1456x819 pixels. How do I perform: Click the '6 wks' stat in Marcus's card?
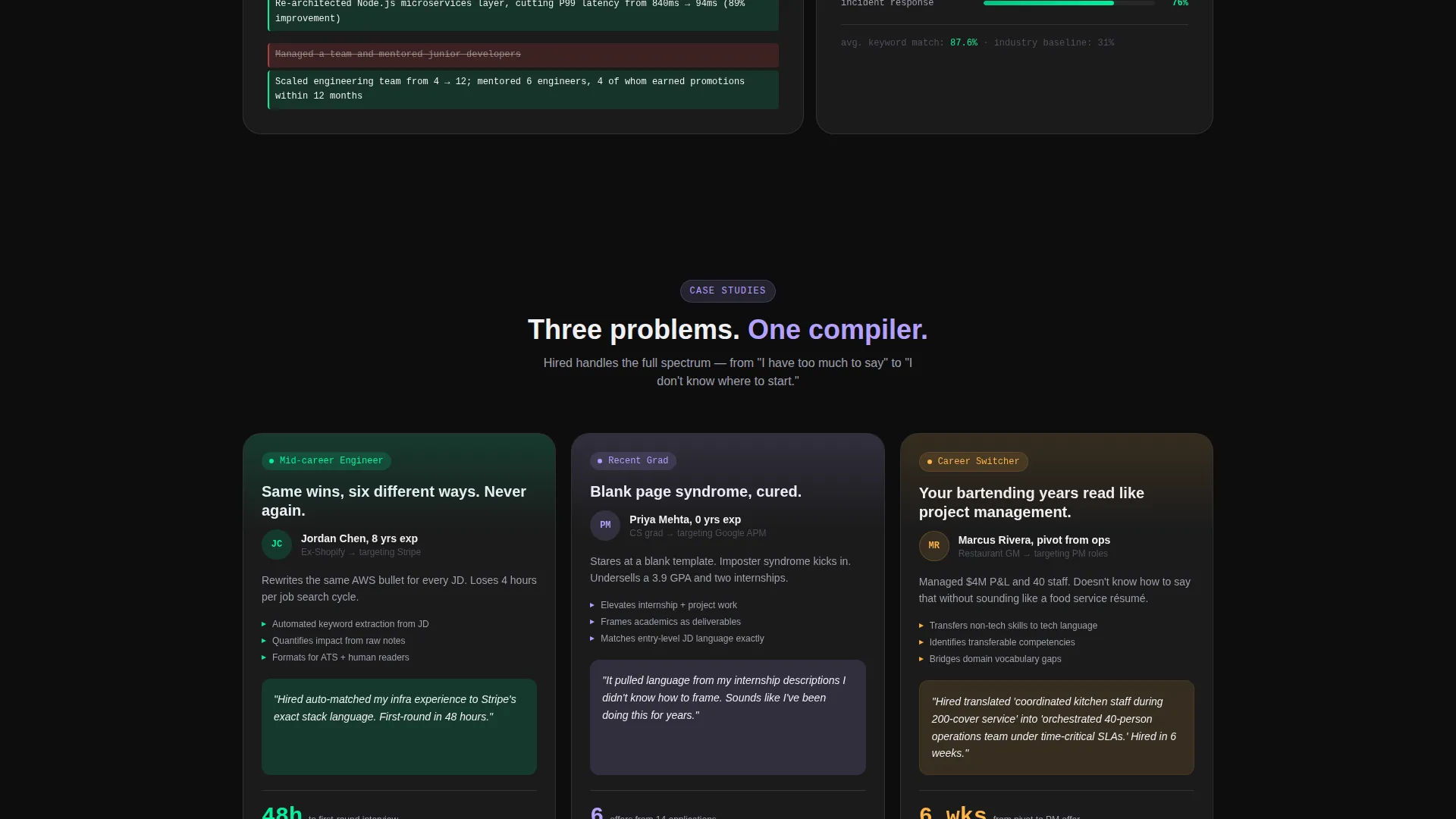pos(952,811)
